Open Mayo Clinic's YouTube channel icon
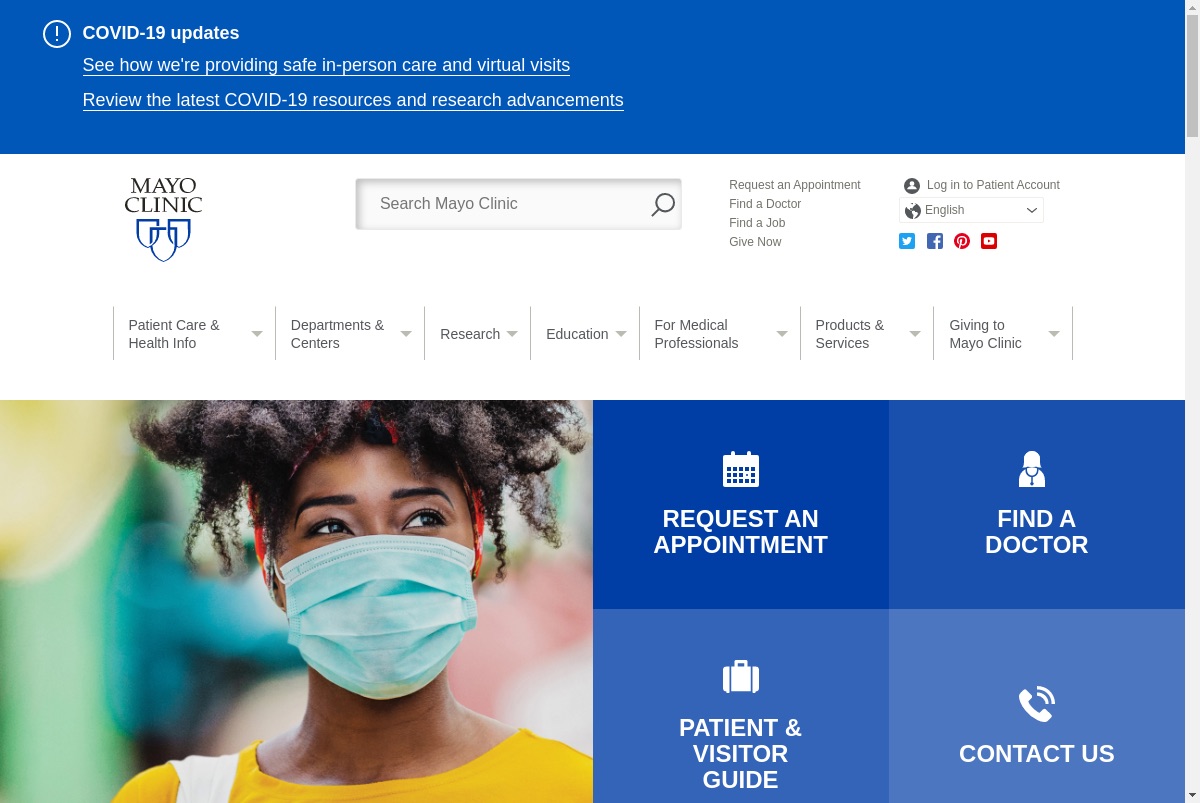 coord(989,241)
